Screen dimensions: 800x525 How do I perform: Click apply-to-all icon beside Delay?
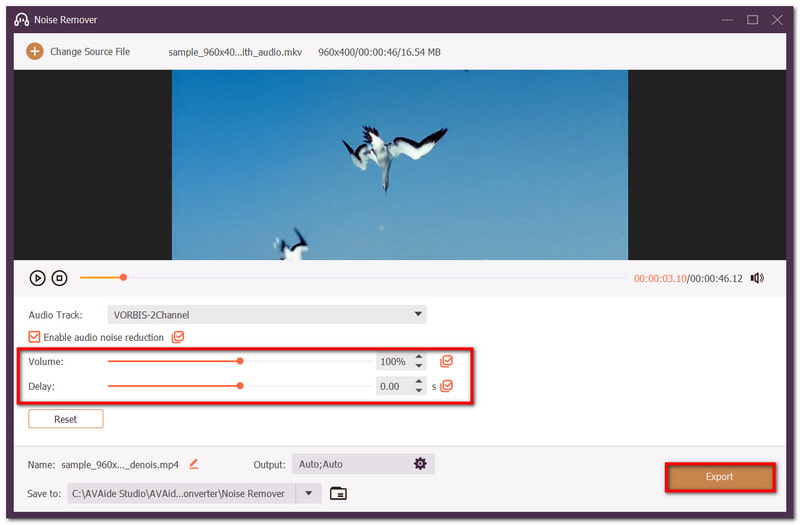[446, 386]
